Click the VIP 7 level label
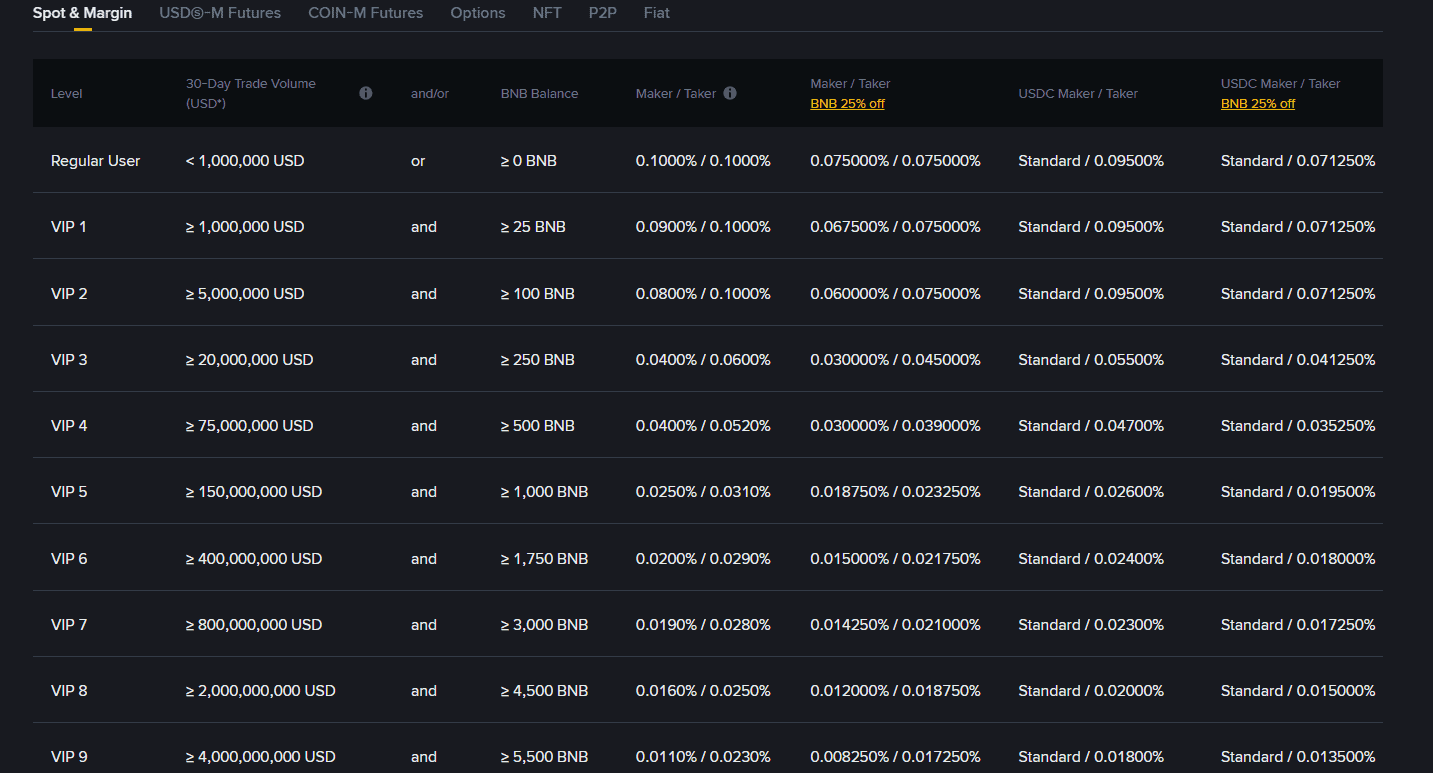Image resolution: width=1433 pixels, height=773 pixels. (69, 625)
